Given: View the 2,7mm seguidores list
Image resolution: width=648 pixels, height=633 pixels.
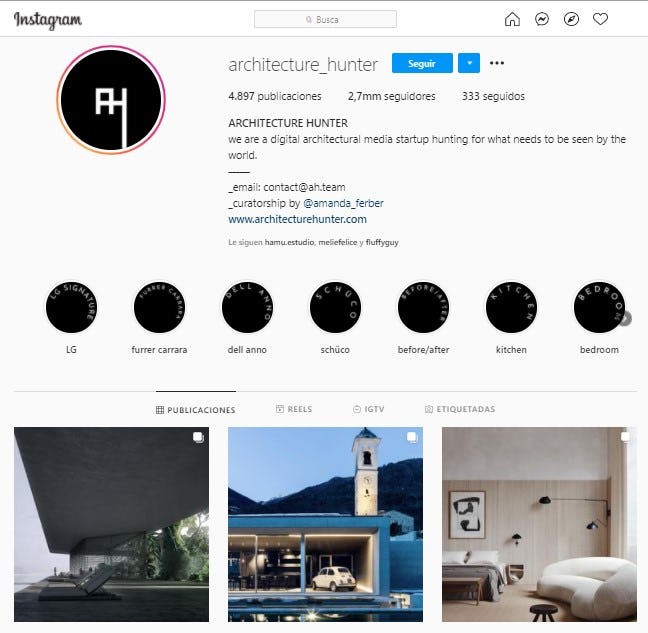Looking at the screenshot, I should point(391,96).
